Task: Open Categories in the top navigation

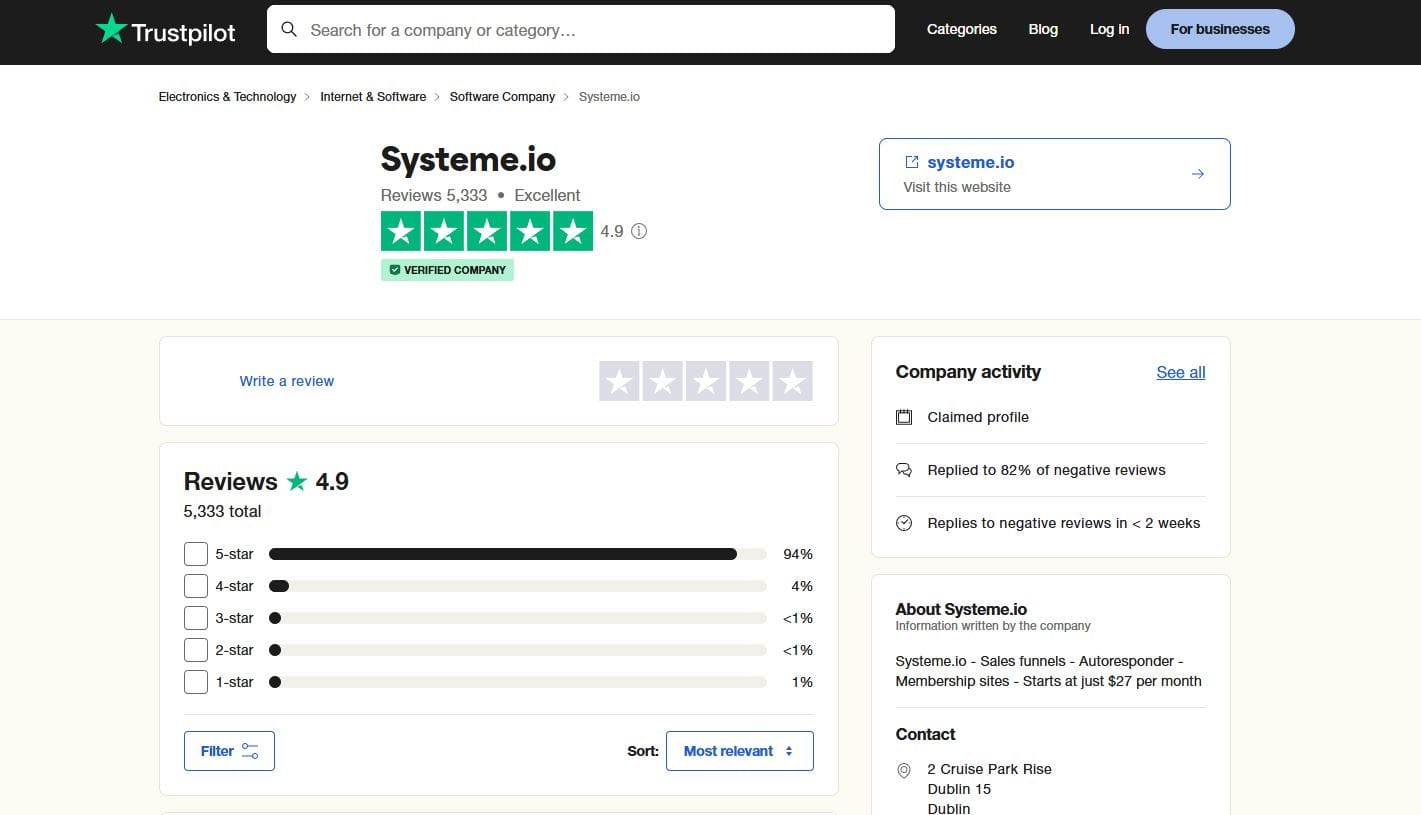Action: pyautogui.click(x=962, y=29)
